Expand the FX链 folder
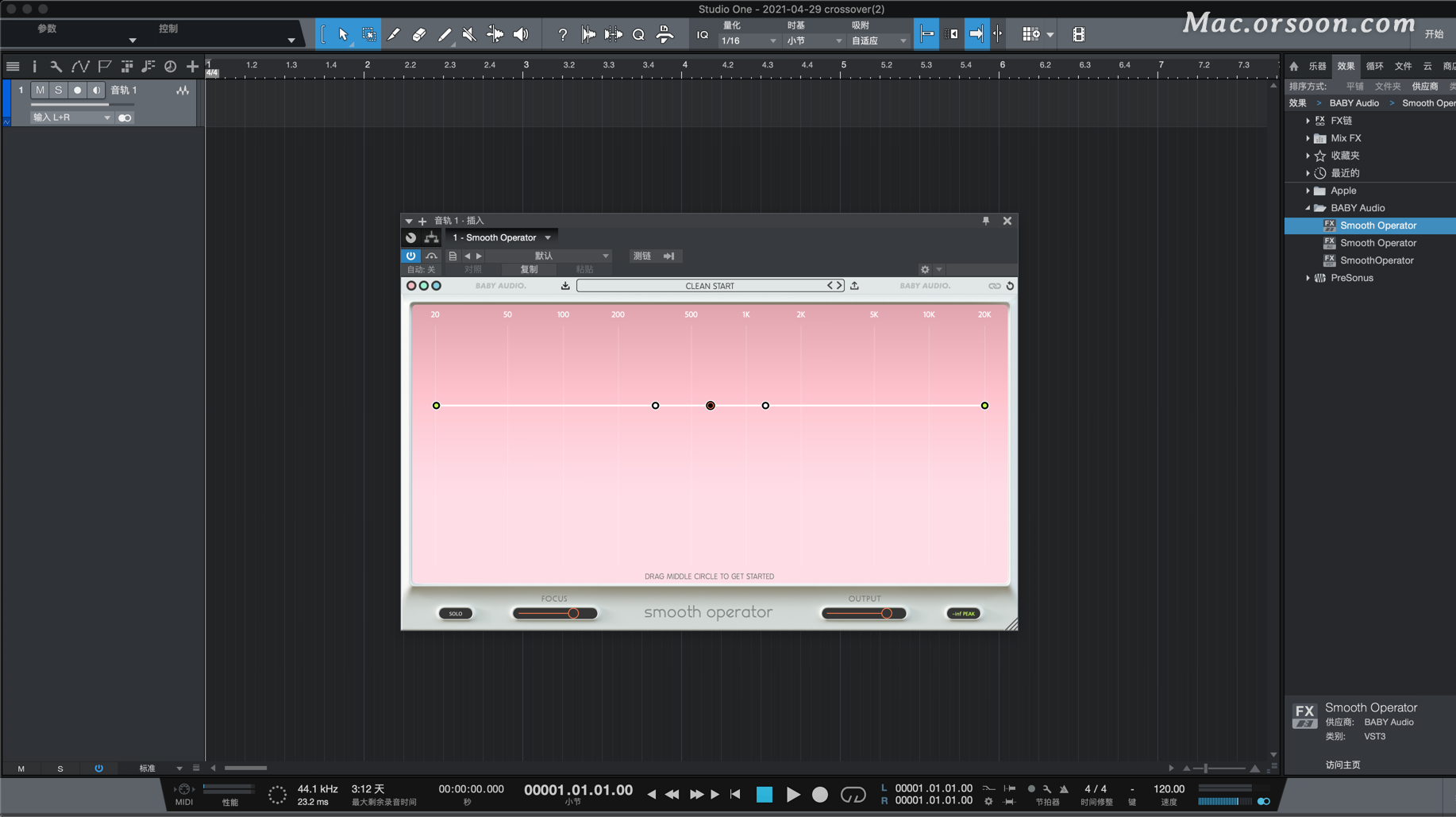Screen dimensions: 1456x817 click(x=1308, y=121)
